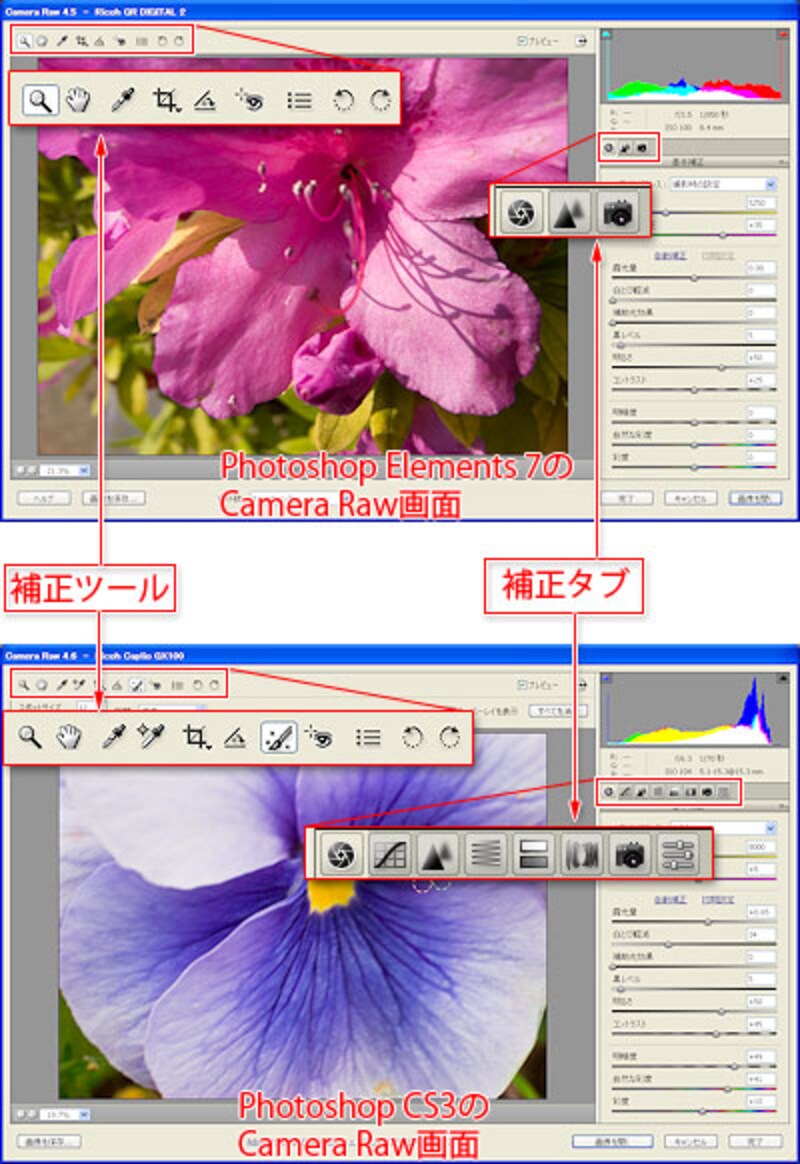Select the Hand tool in the Elements 7 enlarged toolbar

[x=78, y=99]
